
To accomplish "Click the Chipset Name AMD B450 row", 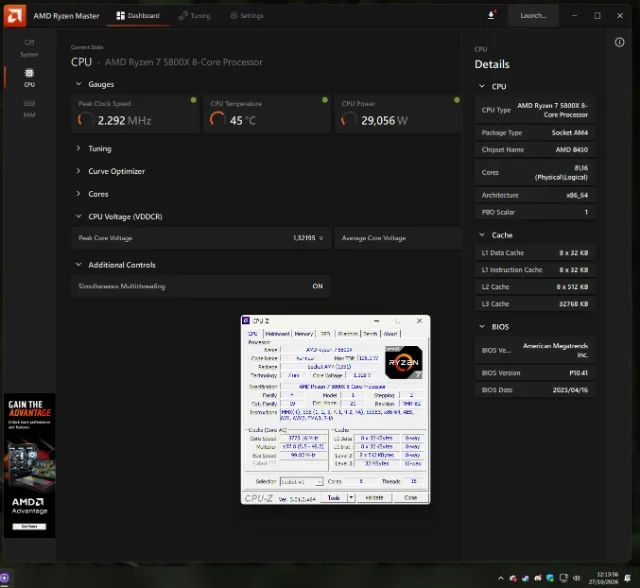I will coord(535,149).
